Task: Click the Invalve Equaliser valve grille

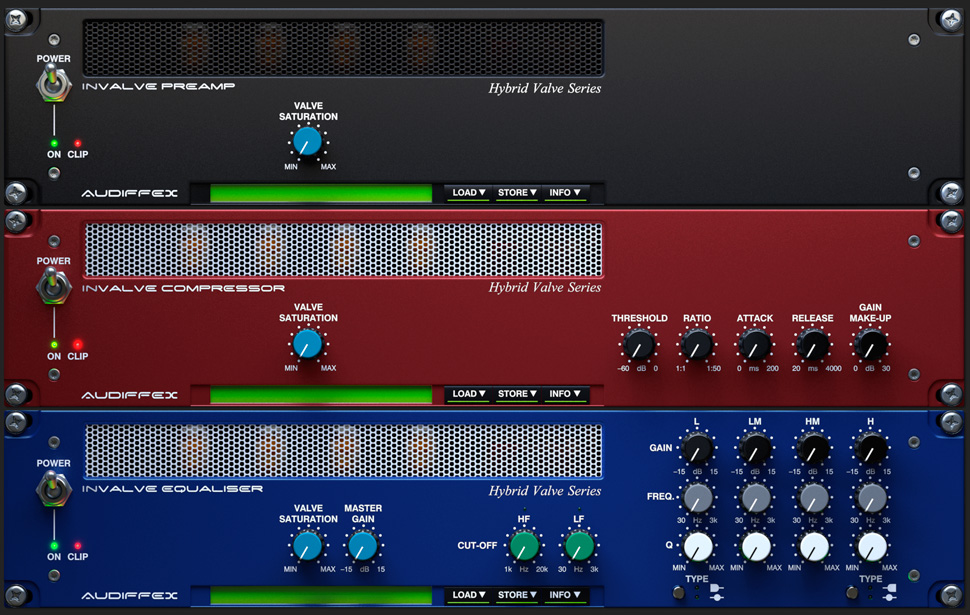Action: click(x=343, y=450)
